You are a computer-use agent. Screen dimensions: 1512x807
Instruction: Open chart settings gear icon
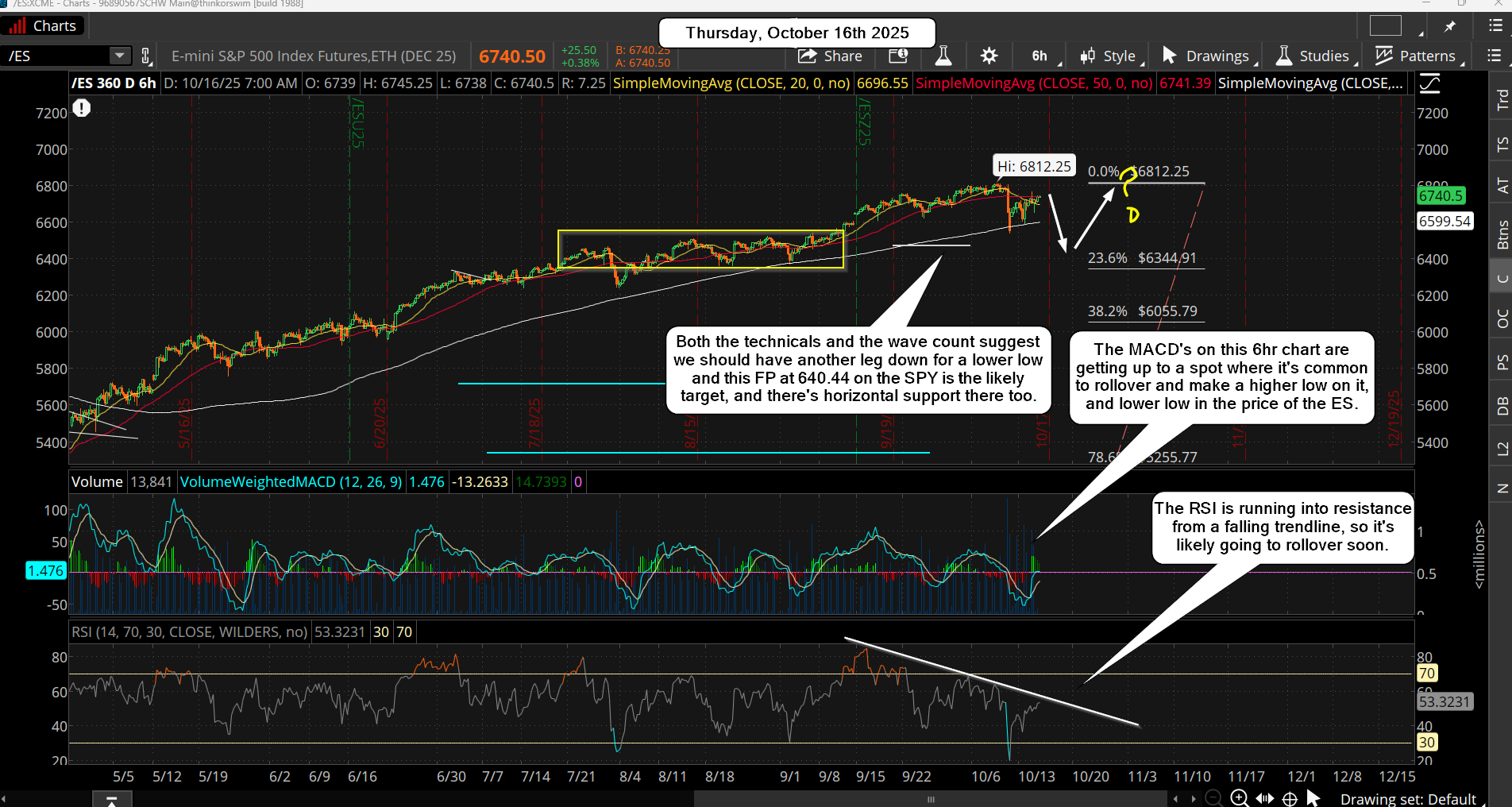tap(989, 56)
